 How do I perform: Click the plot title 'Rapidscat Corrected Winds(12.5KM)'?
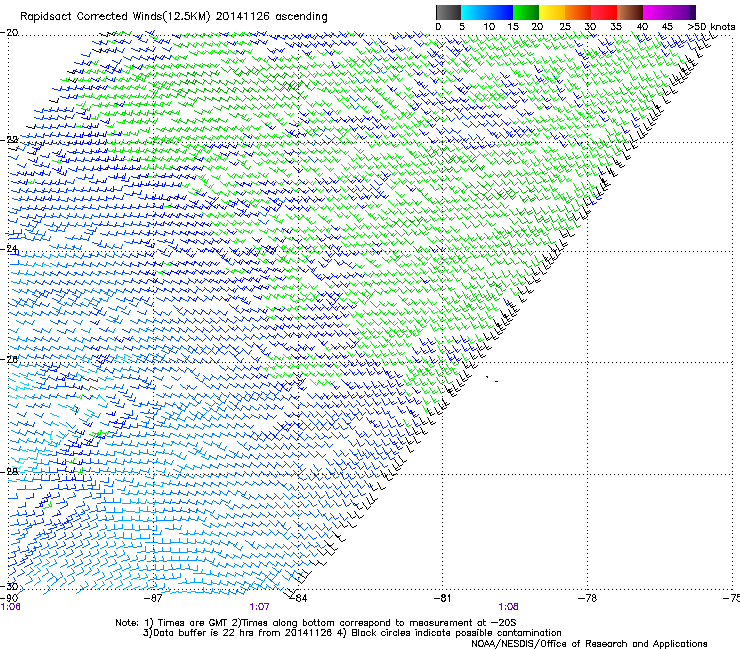pyautogui.click(x=115, y=17)
